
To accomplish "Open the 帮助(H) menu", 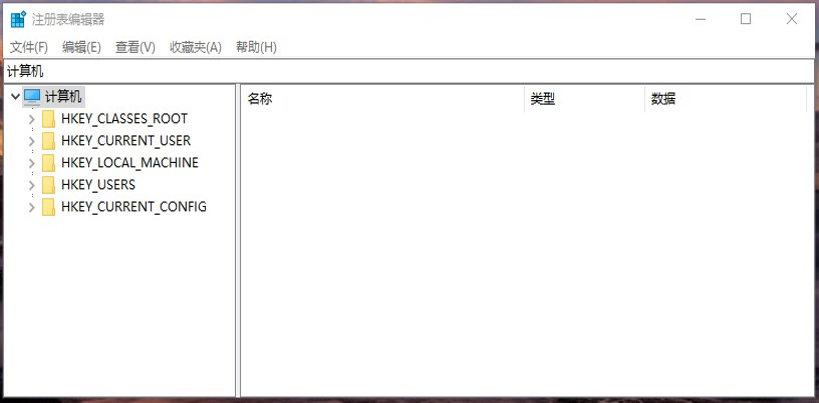I will [x=256, y=47].
